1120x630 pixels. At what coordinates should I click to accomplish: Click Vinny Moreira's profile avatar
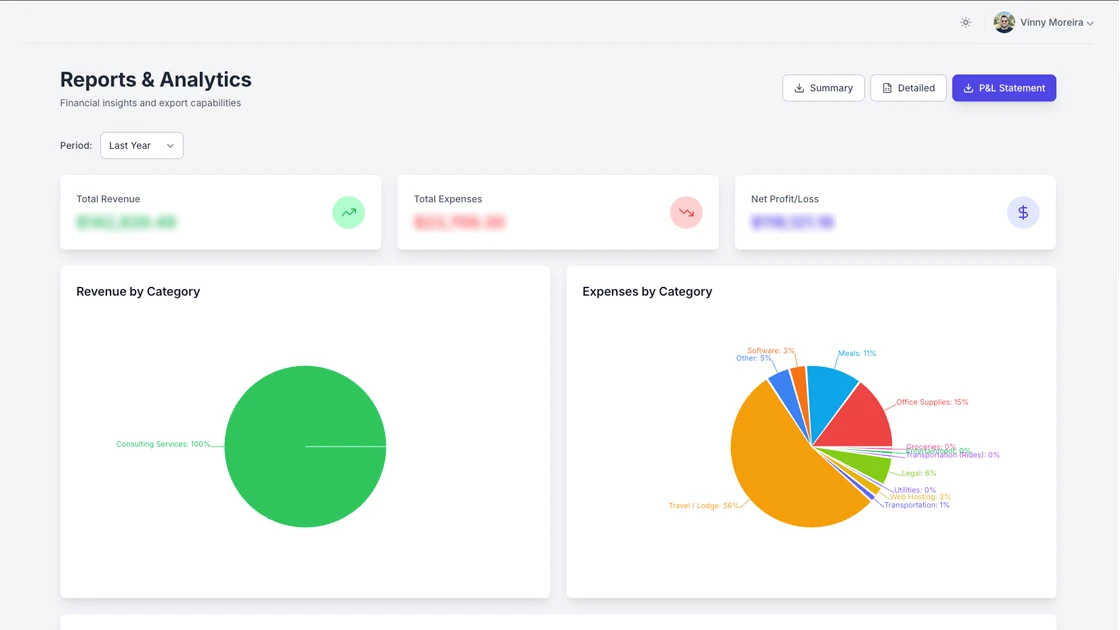click(x=1003, y=21)
